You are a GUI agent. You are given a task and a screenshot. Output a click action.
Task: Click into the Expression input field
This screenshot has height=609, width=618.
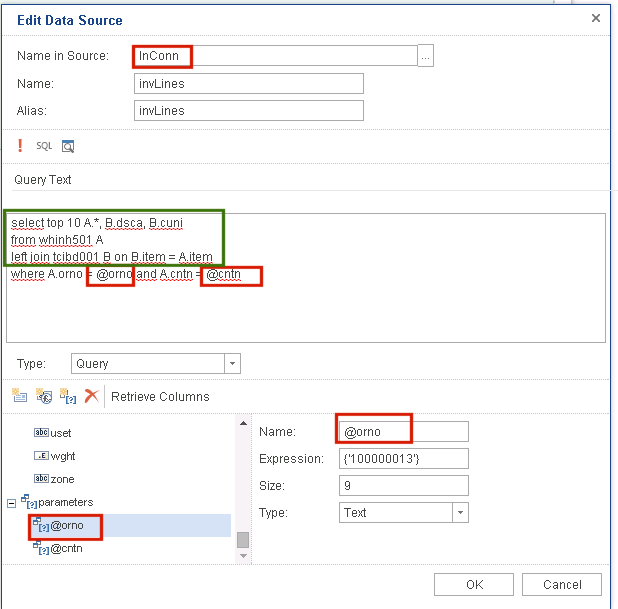pos(403,459)
